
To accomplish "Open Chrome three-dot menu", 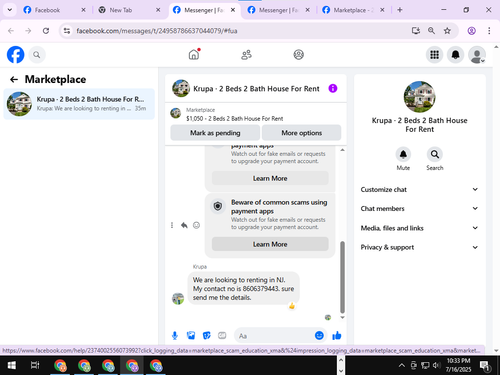I will click(489, 31).
